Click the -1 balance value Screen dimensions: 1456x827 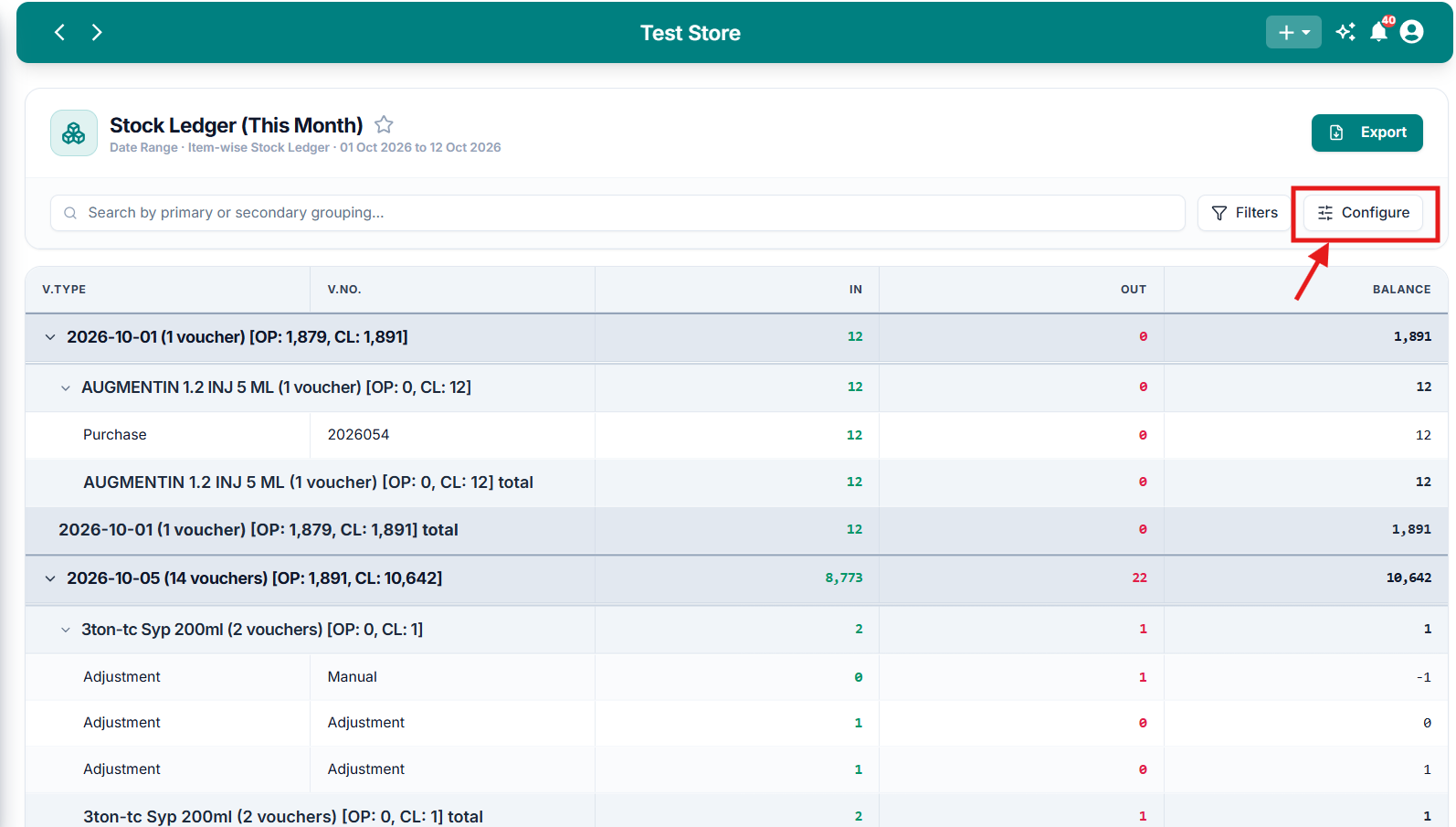click(1423, 677)
